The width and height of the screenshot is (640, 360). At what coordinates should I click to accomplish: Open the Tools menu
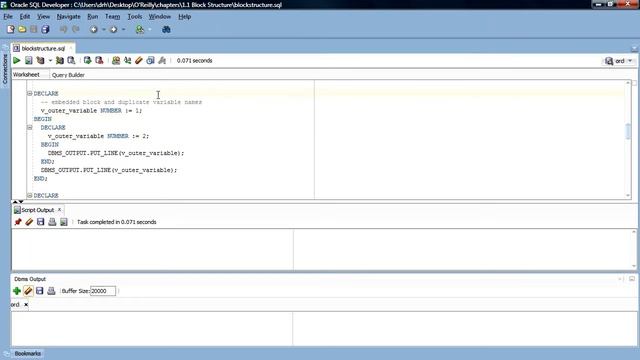tap(135, 17)
